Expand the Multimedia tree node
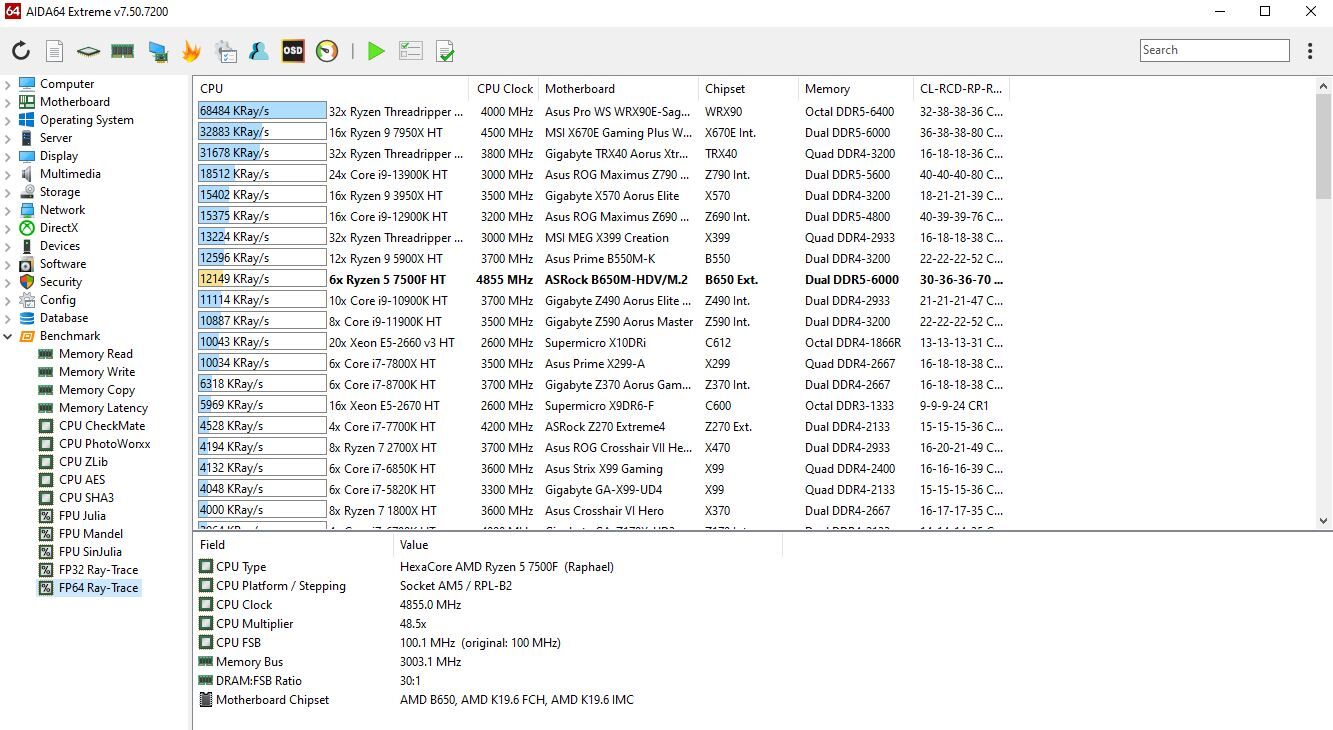1333x730 pixels. (8, 174)
